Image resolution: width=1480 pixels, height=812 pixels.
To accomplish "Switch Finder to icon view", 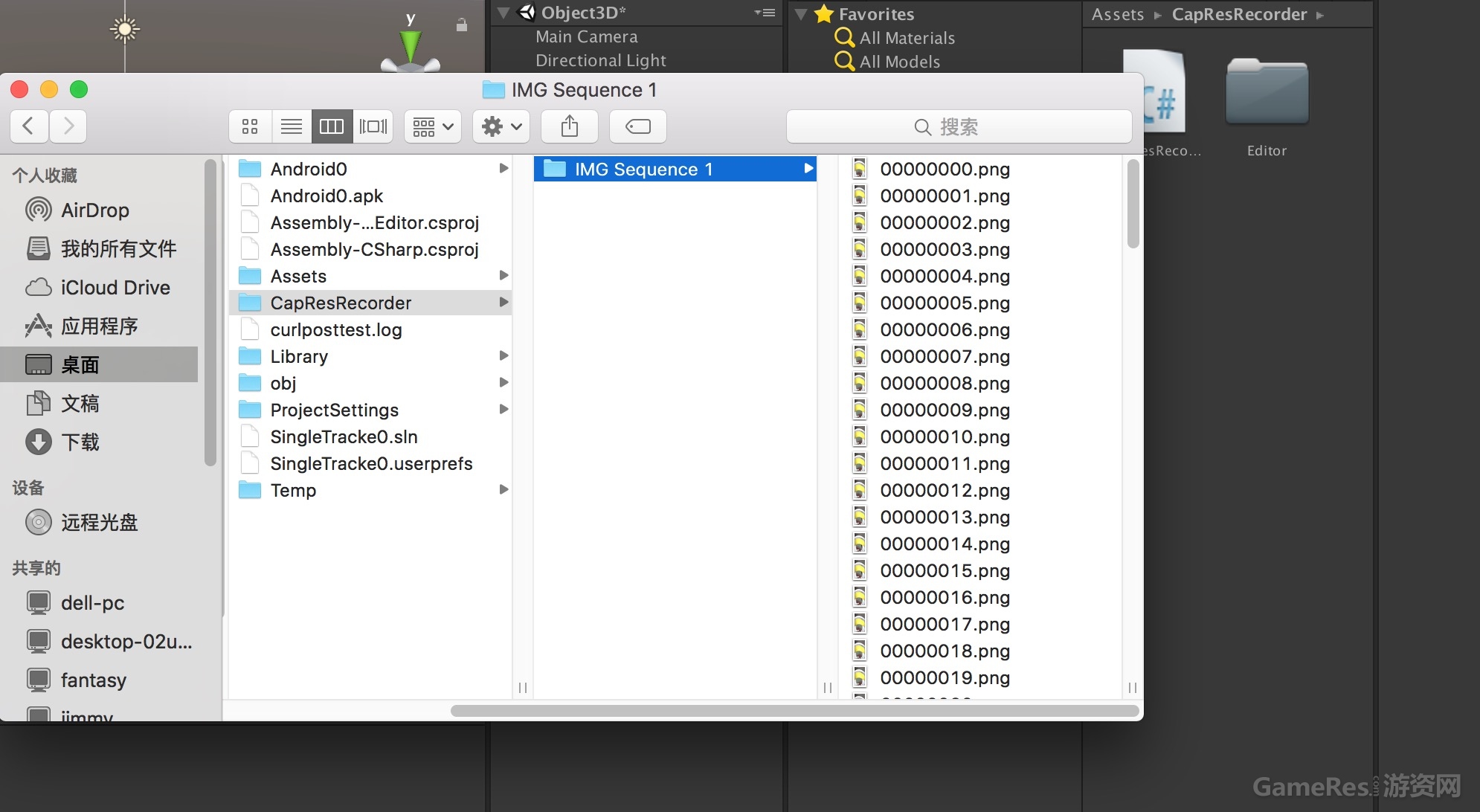I will pos(250,126).
